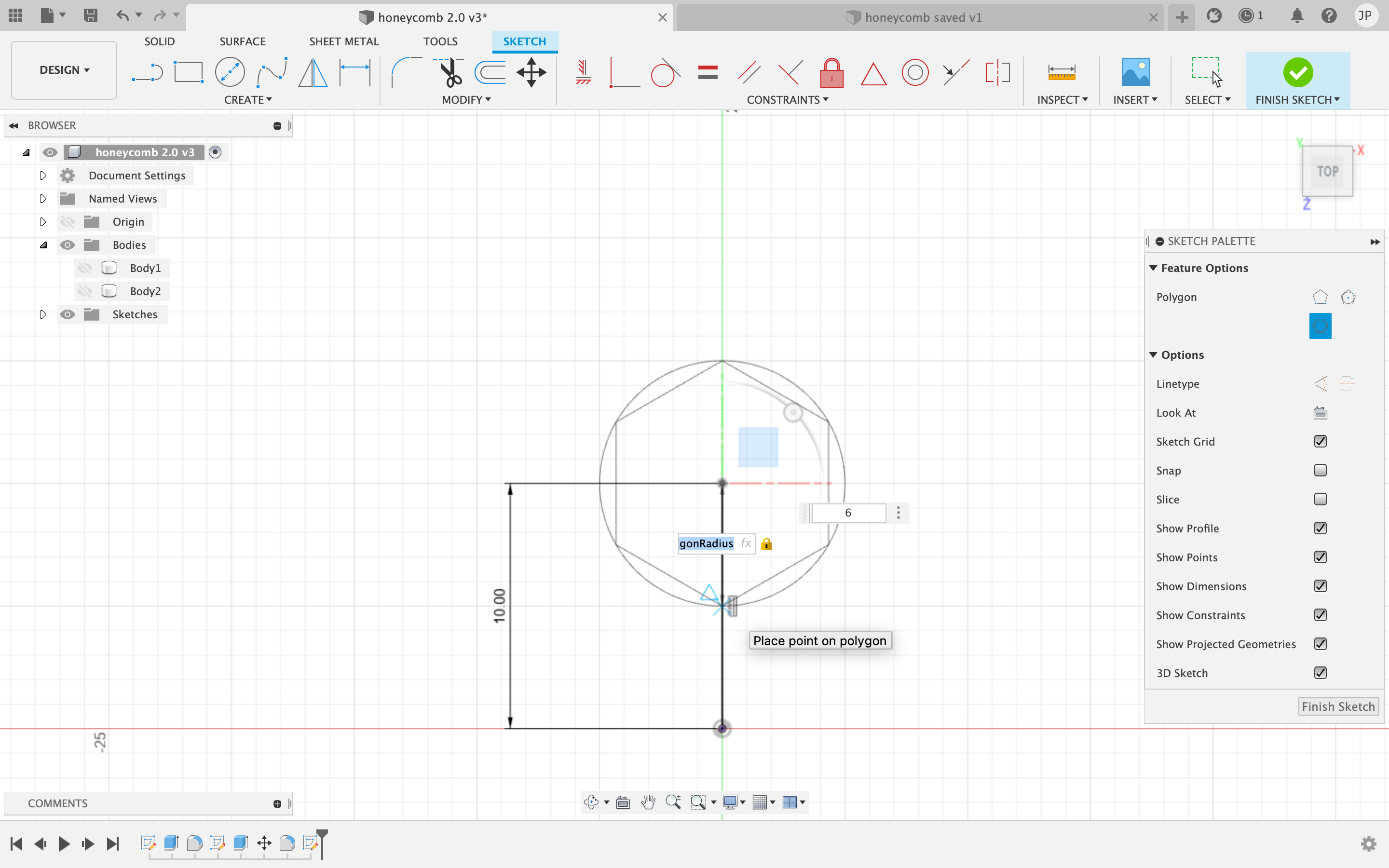Click the blue color swatch in palette
Screen dimensions: 1389x868
pyautogui.click(x=1320, y=326)
